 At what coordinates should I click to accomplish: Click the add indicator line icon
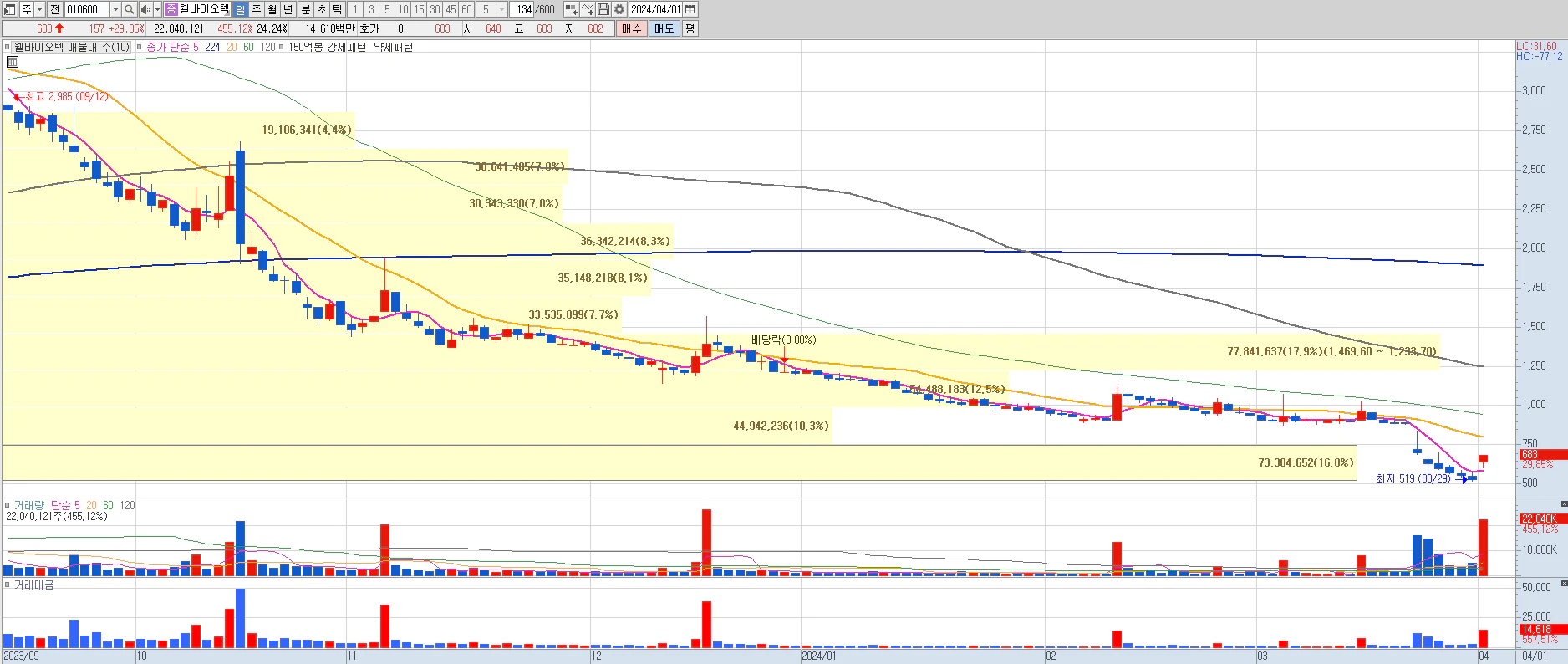[588, 9]
